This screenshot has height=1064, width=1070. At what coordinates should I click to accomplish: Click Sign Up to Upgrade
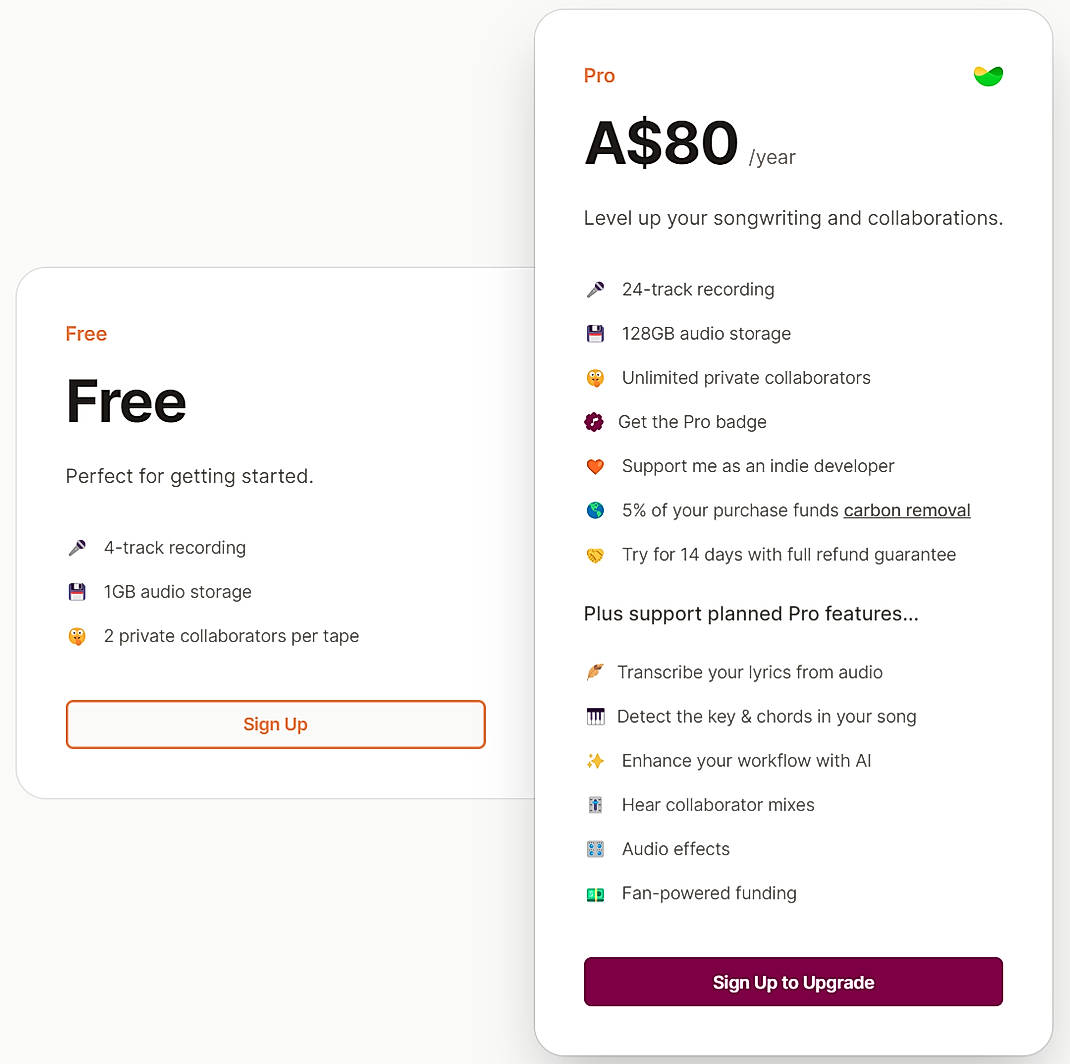click(793, 982)
